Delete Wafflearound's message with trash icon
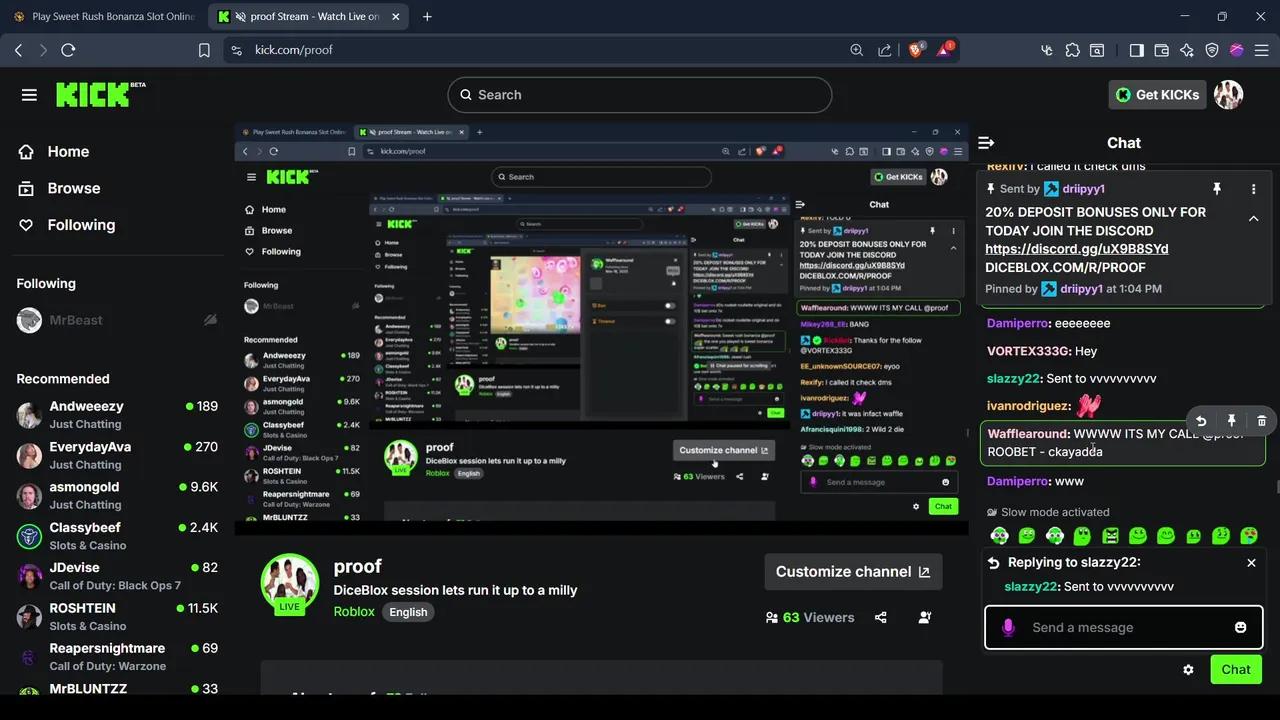The image size is (1280, 720). (x=1261, y=421)
